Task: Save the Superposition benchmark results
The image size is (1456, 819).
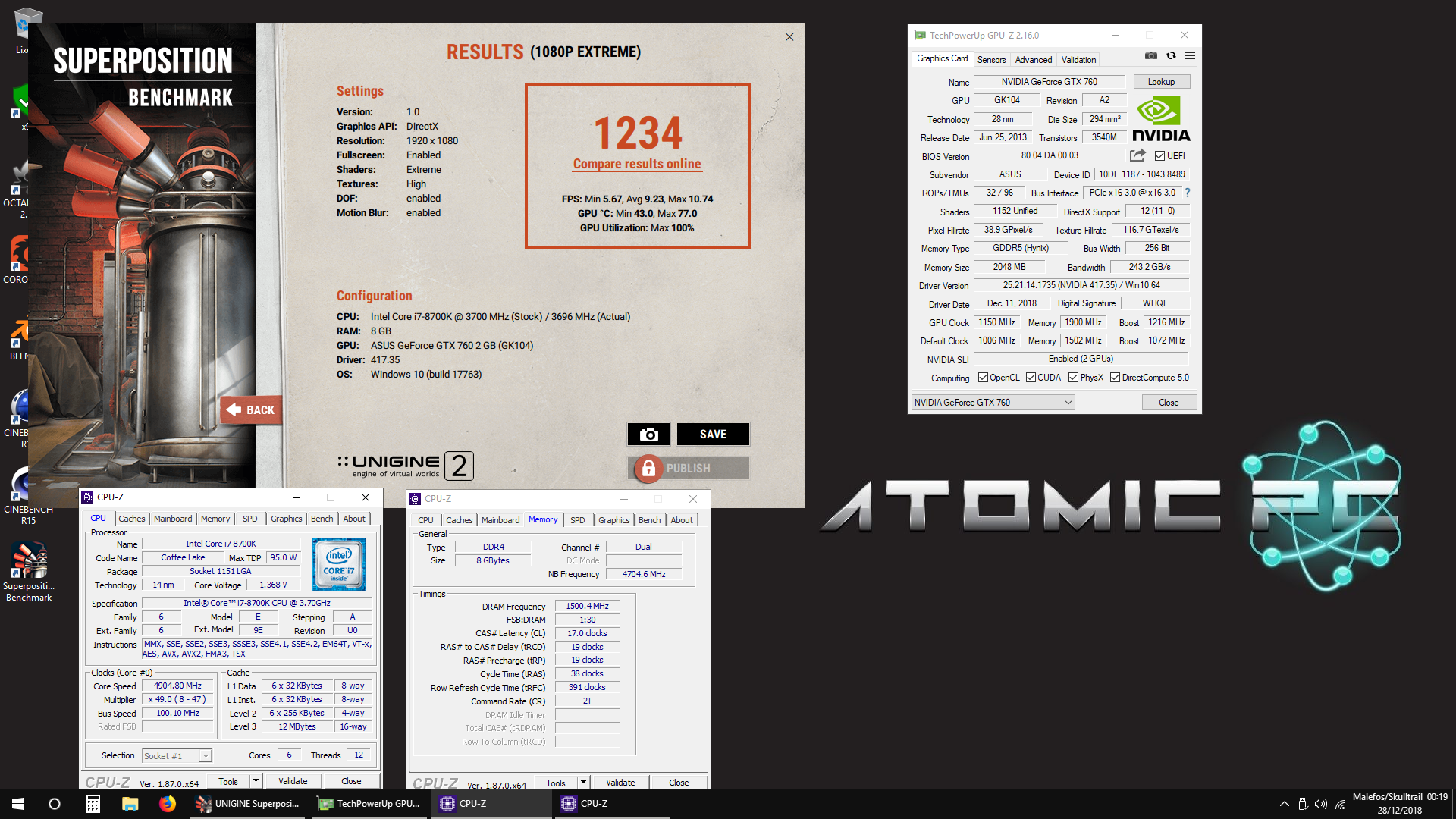Action: 713,435
